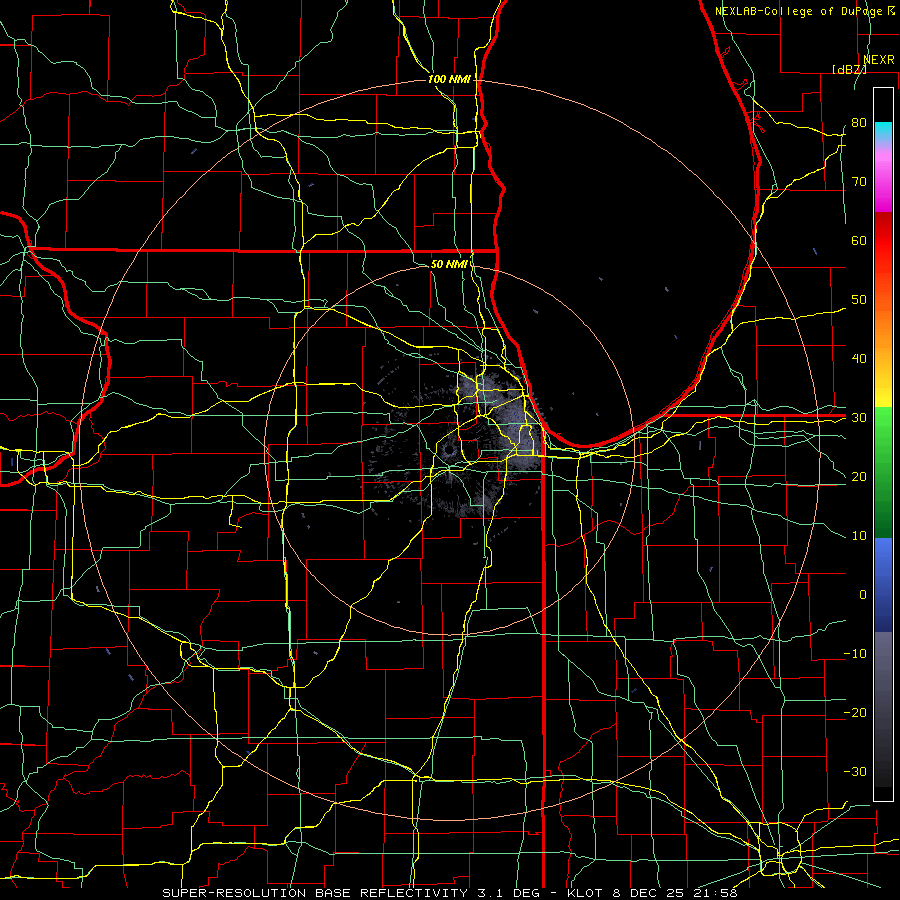Click the 21:58 timestamp in the caption

pos(715,893)
